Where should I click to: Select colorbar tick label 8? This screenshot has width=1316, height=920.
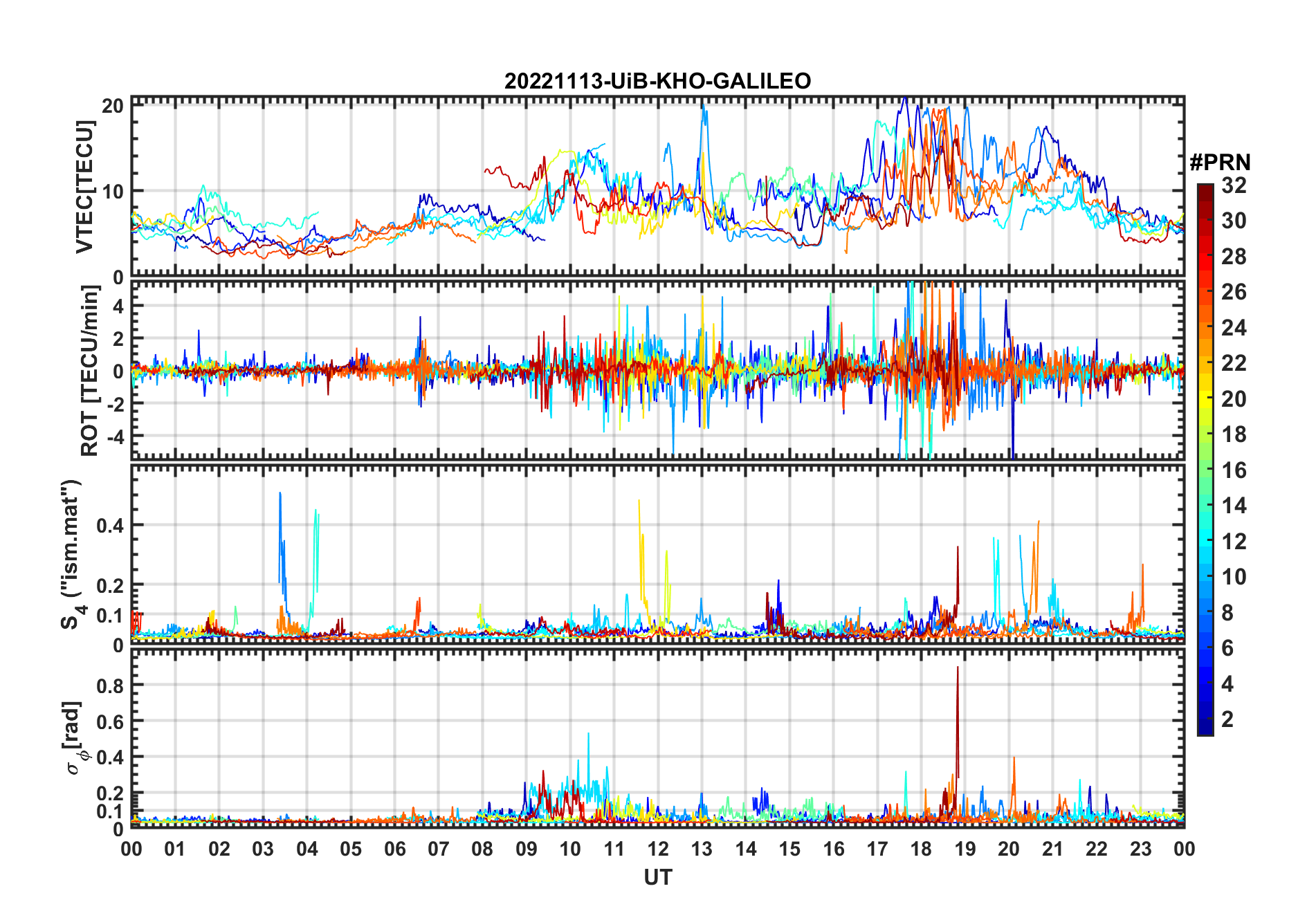tap(1227, 613)
